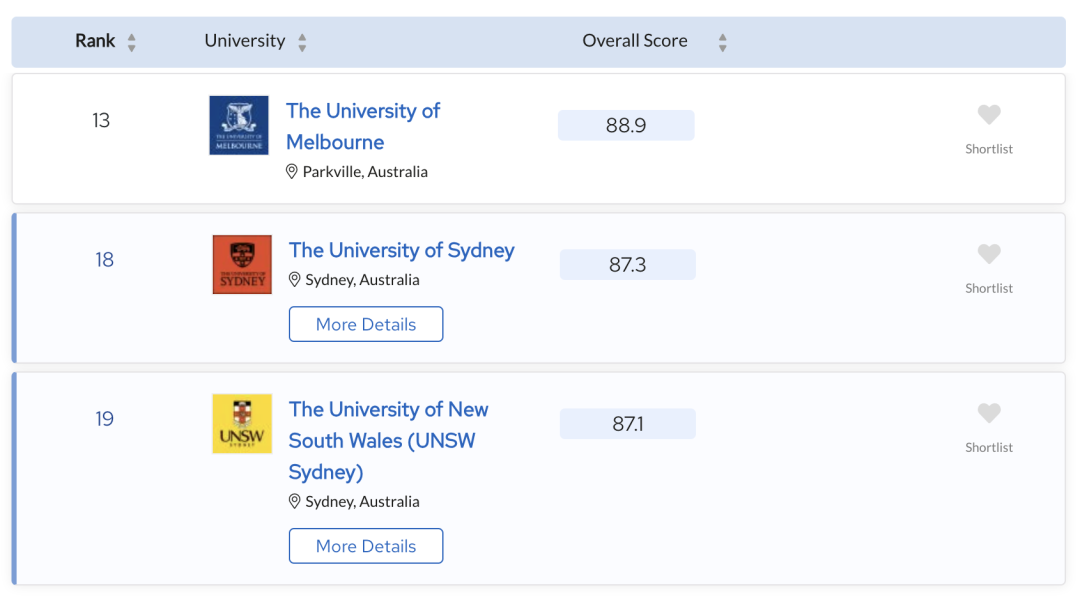Shortlist University of Melbourne with heart icon
1080x597 pixels.
(x=989, y=114)
